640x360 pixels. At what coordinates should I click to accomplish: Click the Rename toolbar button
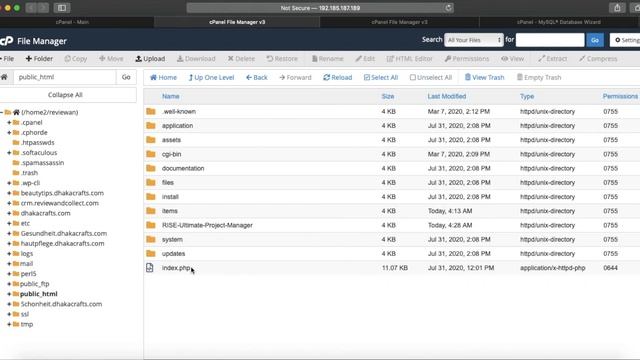click(327, 59)
